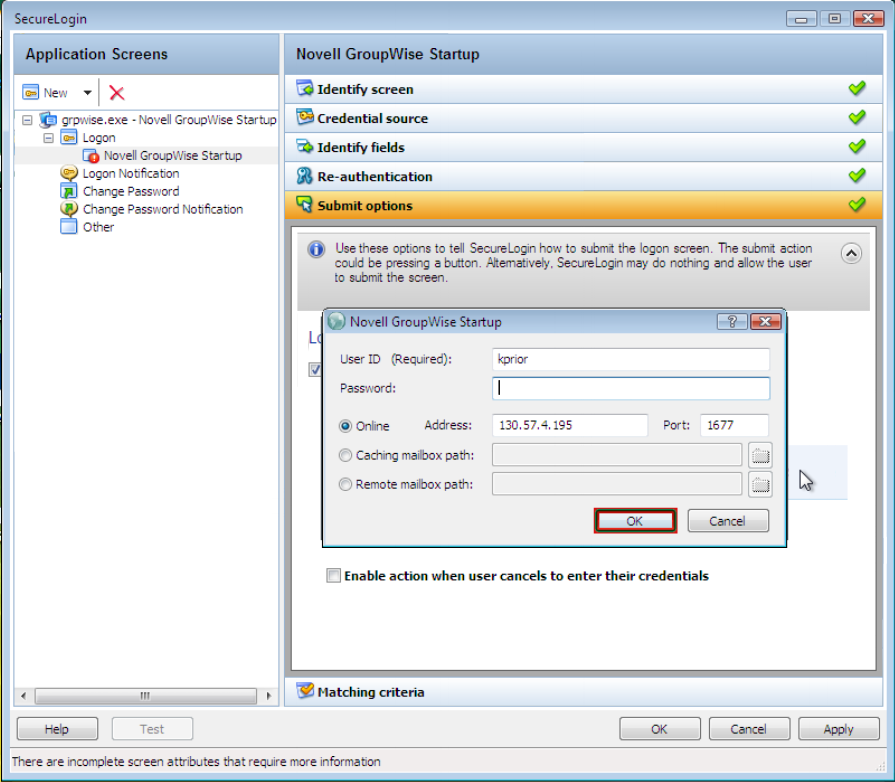Viewport: 895px width, 782px height.
Task: Click the Credential source key icon
Action: tap(305, 117)
